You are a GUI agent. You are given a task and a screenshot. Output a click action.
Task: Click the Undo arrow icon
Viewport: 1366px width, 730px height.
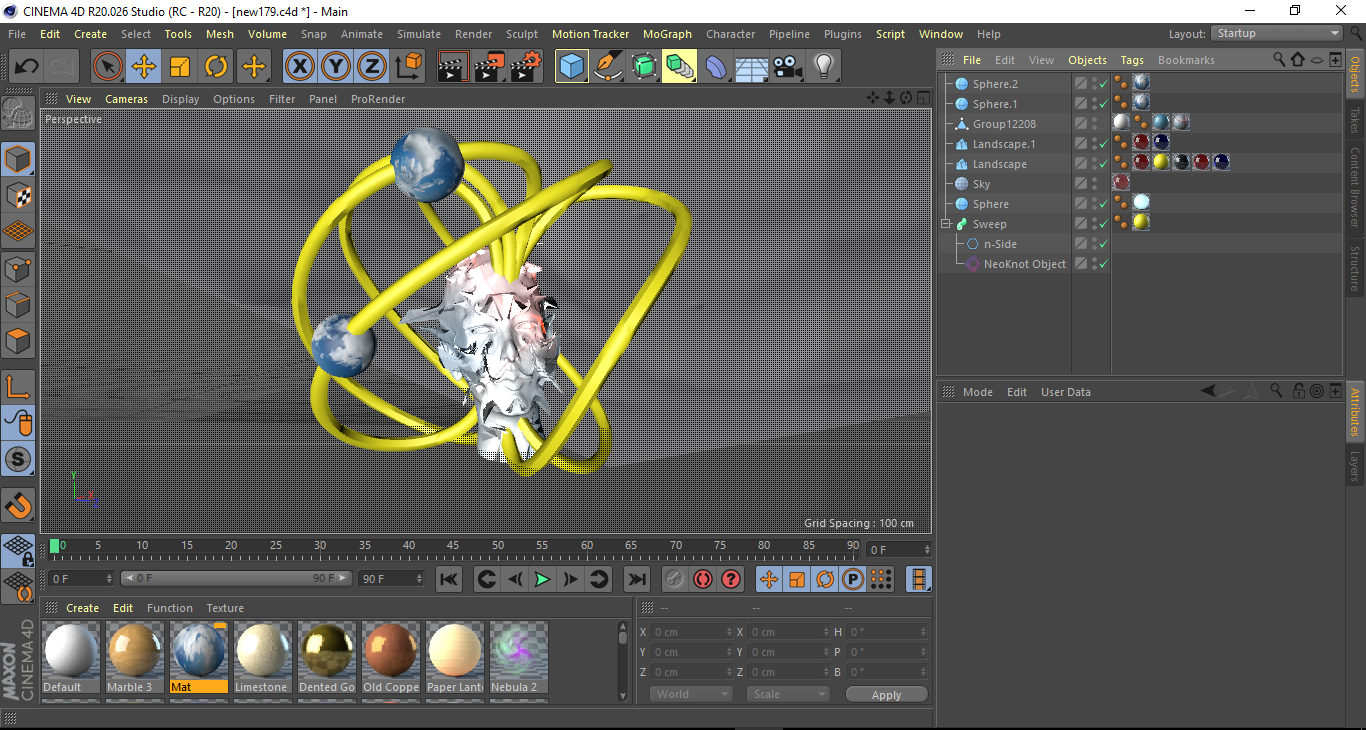[x=27, y=67]
